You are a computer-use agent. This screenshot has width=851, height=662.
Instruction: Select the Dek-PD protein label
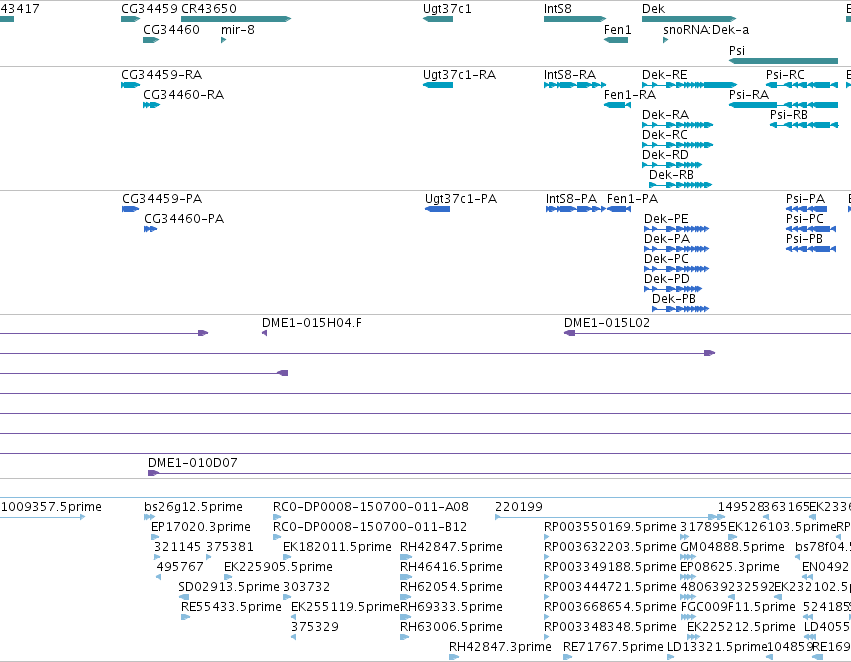pyautogui.click(x=666, y=279)
